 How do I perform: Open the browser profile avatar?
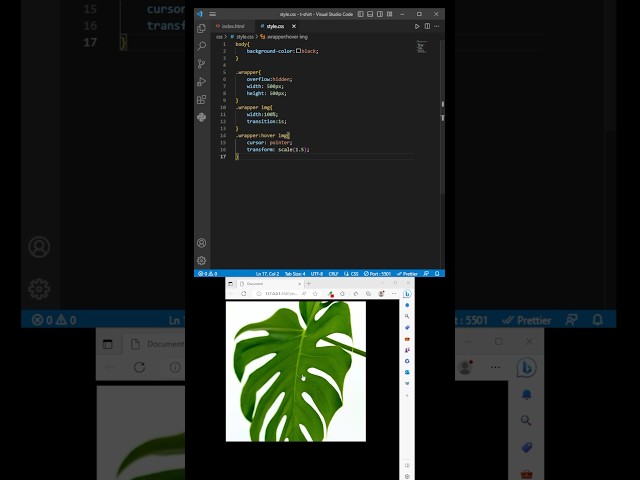click(x=381, y=294)
